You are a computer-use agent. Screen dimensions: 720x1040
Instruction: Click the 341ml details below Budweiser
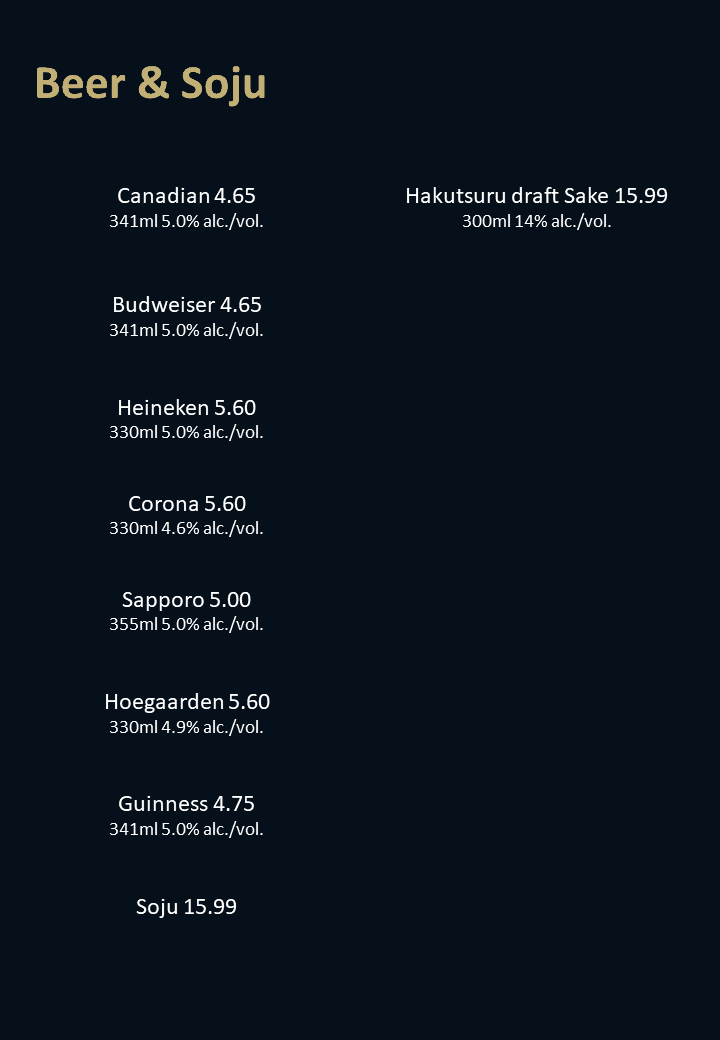coord(186,330)
